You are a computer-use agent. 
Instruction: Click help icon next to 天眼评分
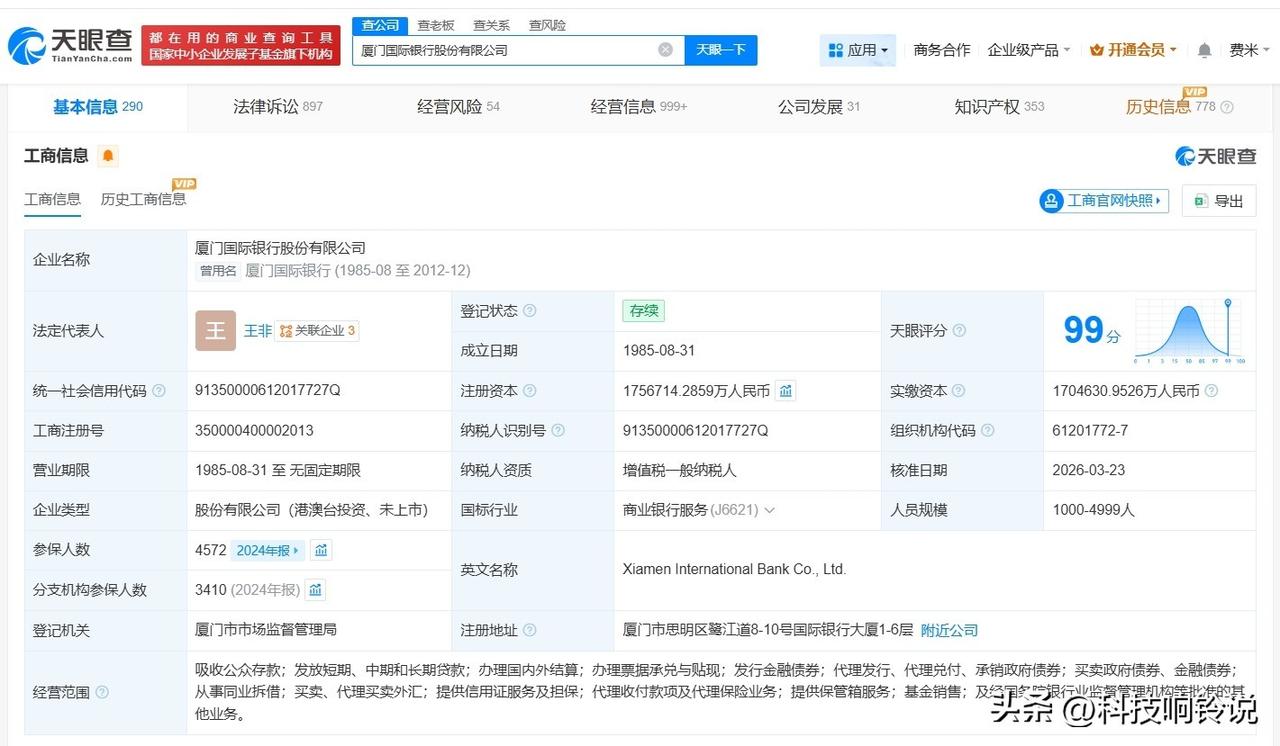[959, 331]
